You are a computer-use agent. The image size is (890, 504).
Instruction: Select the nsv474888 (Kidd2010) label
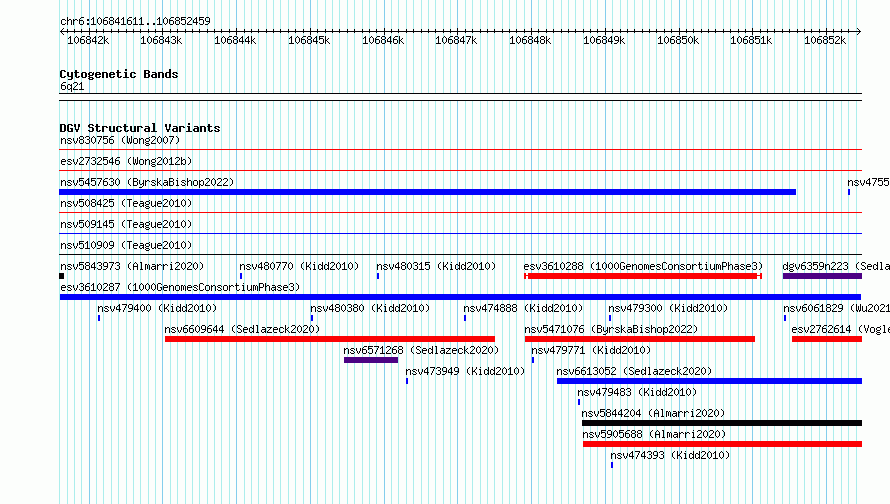523,308
